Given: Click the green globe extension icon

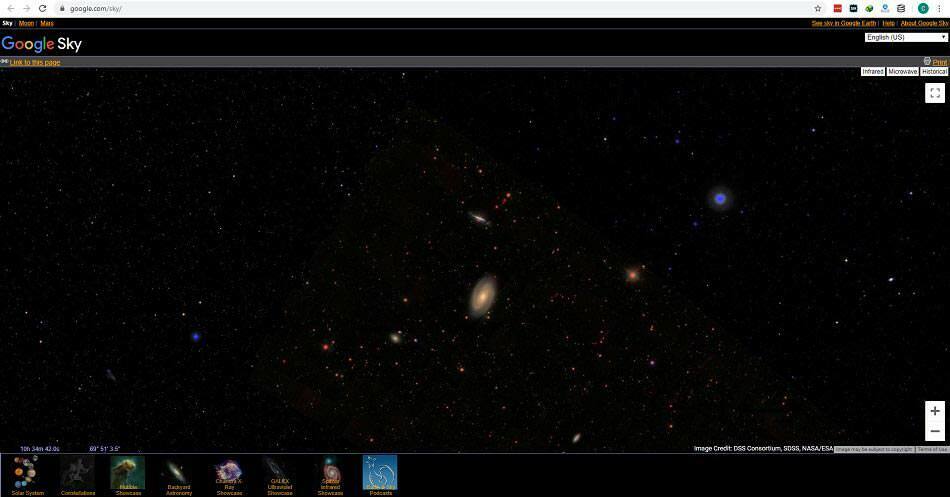Looking at the screenshot, I should [x=869, y=8].
